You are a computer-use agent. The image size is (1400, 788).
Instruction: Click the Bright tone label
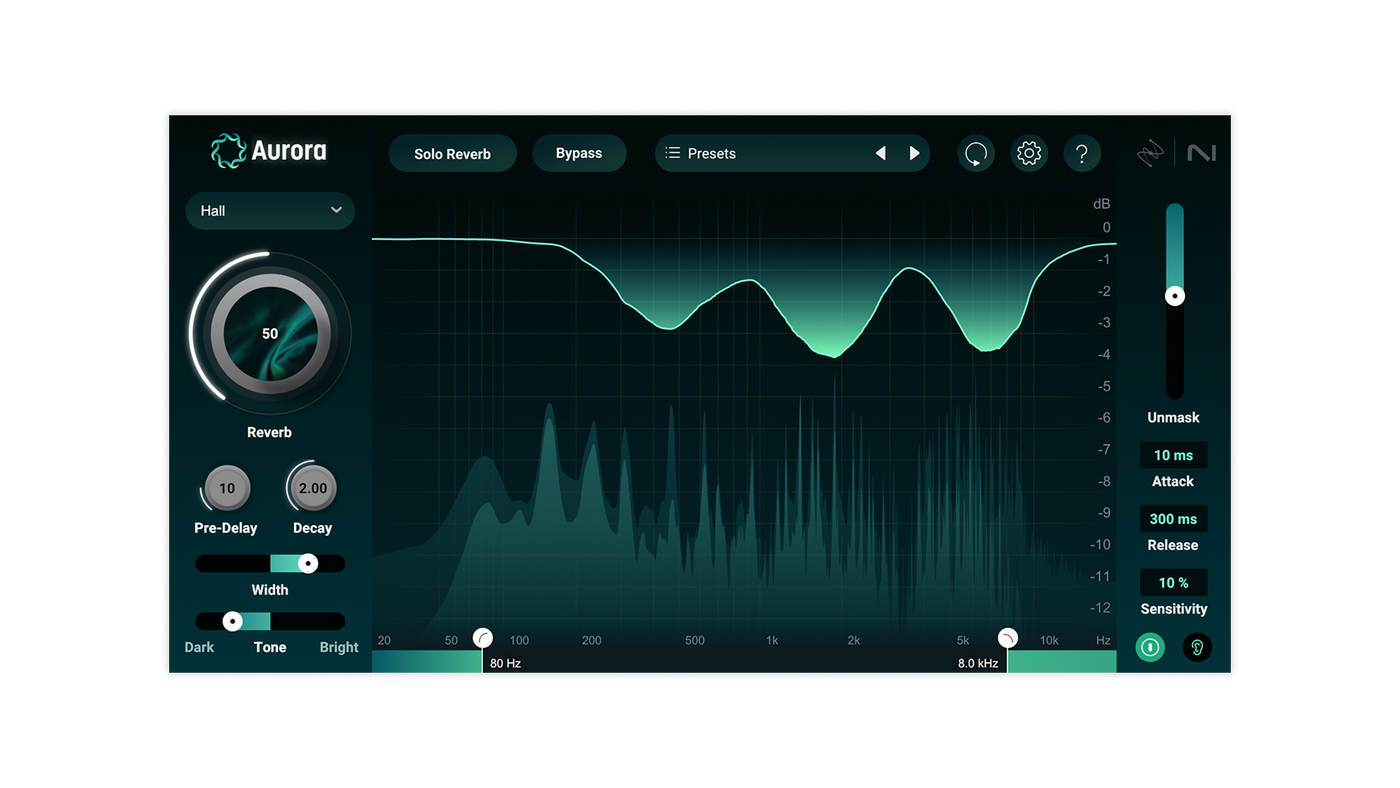pos(339,647)
